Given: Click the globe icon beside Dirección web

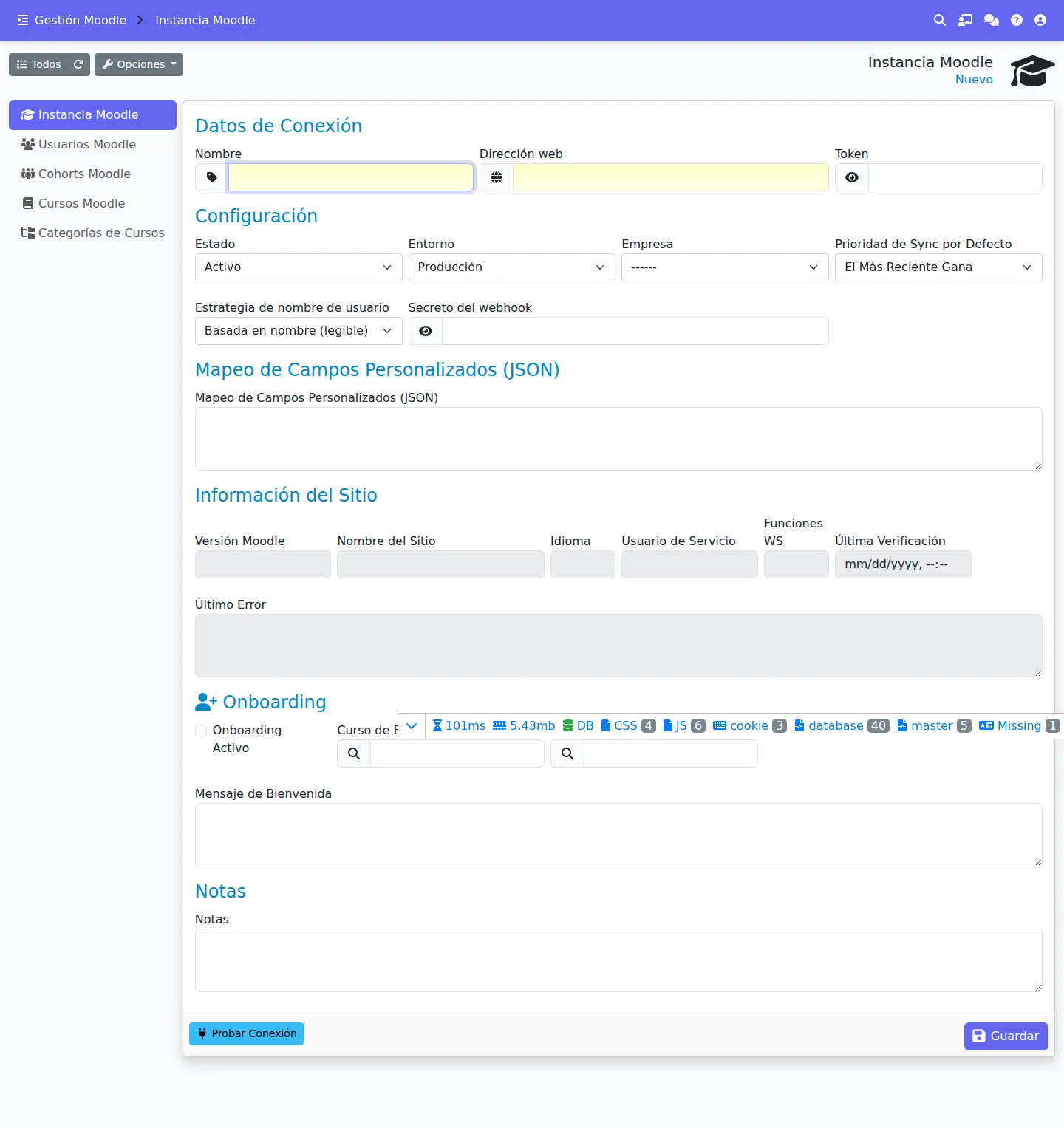Looking at the screenshot, I should coord(497,177).
